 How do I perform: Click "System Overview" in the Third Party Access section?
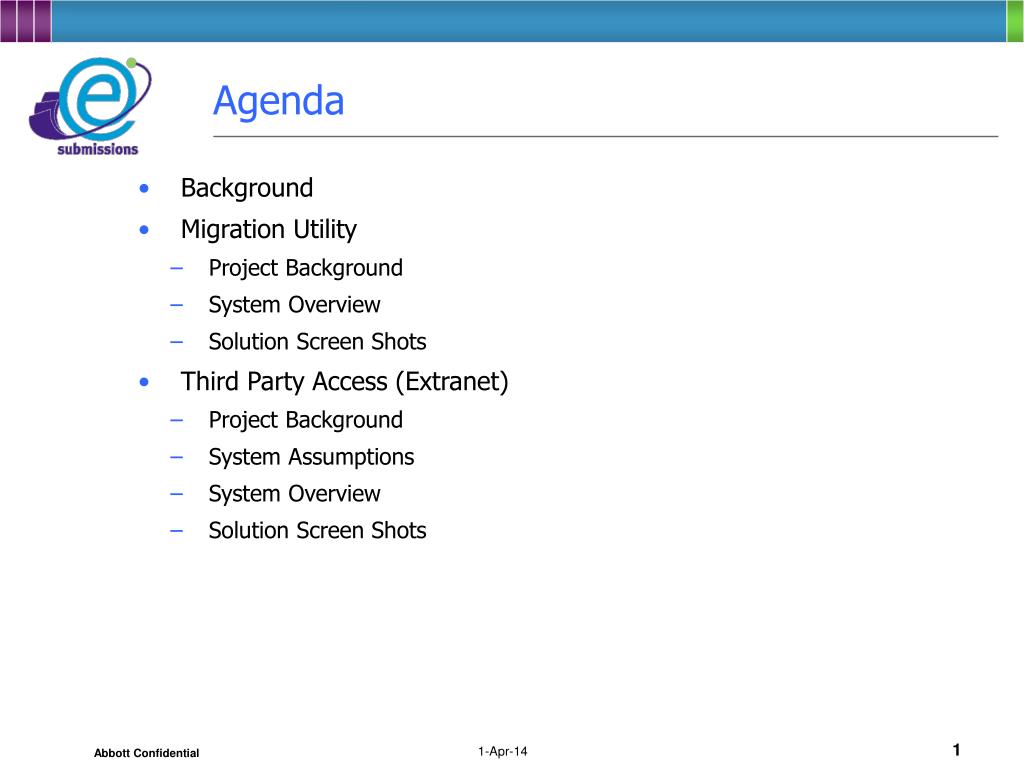coord(295,494)
